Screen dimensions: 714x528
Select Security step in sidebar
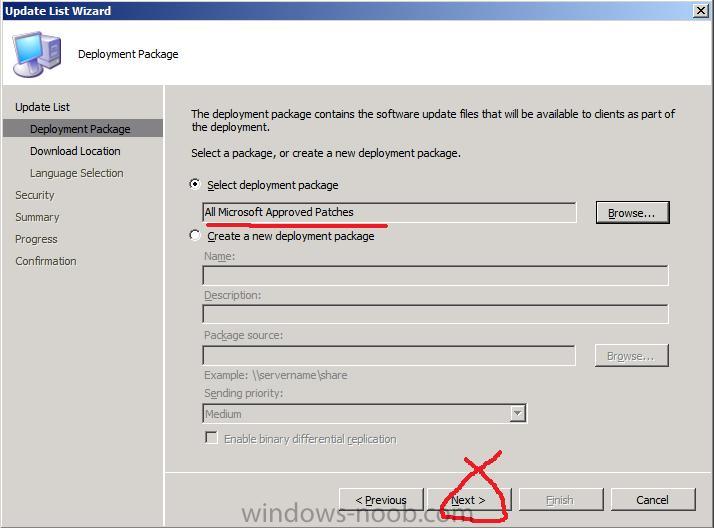tap(35, 195)
